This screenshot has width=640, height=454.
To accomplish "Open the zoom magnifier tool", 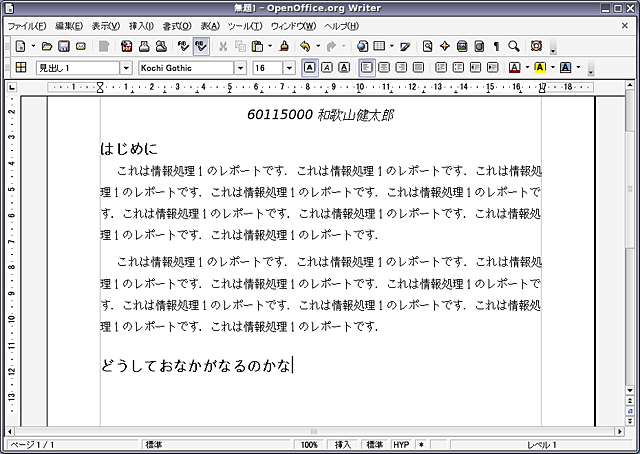I will tap(514, 46).
